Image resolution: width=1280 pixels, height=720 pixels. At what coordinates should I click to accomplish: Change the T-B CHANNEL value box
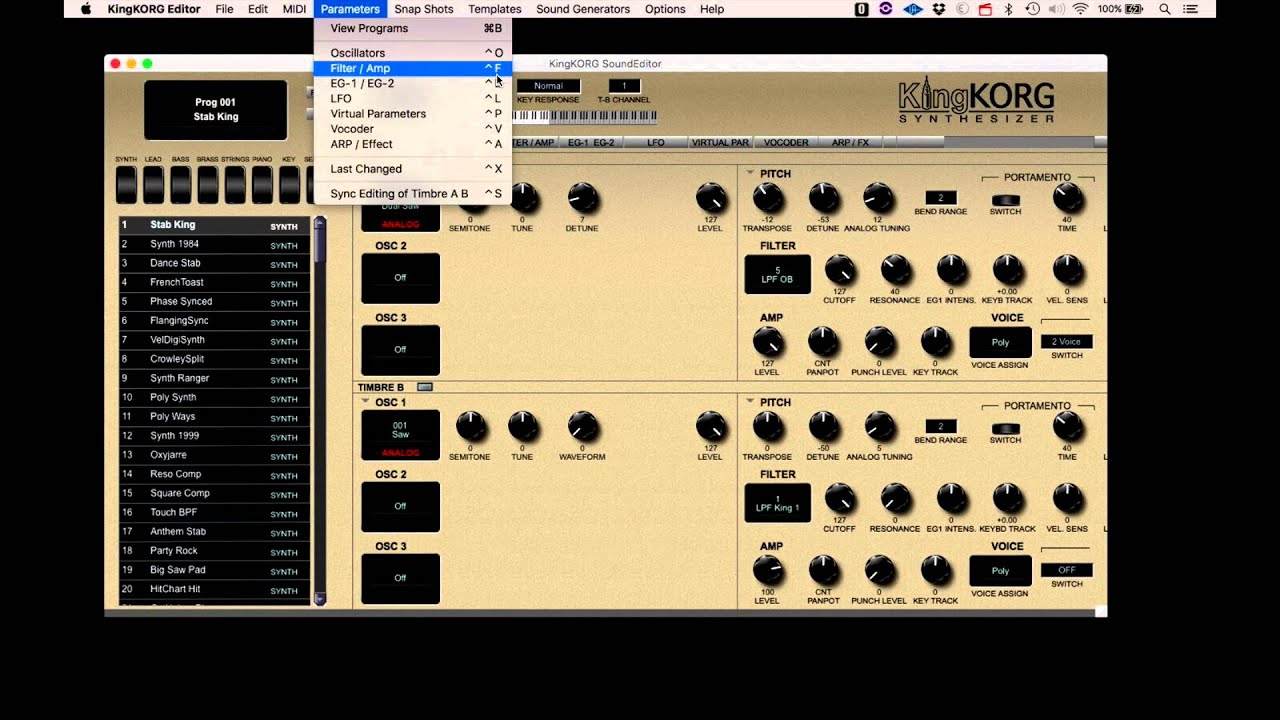(x=624, y=86)
